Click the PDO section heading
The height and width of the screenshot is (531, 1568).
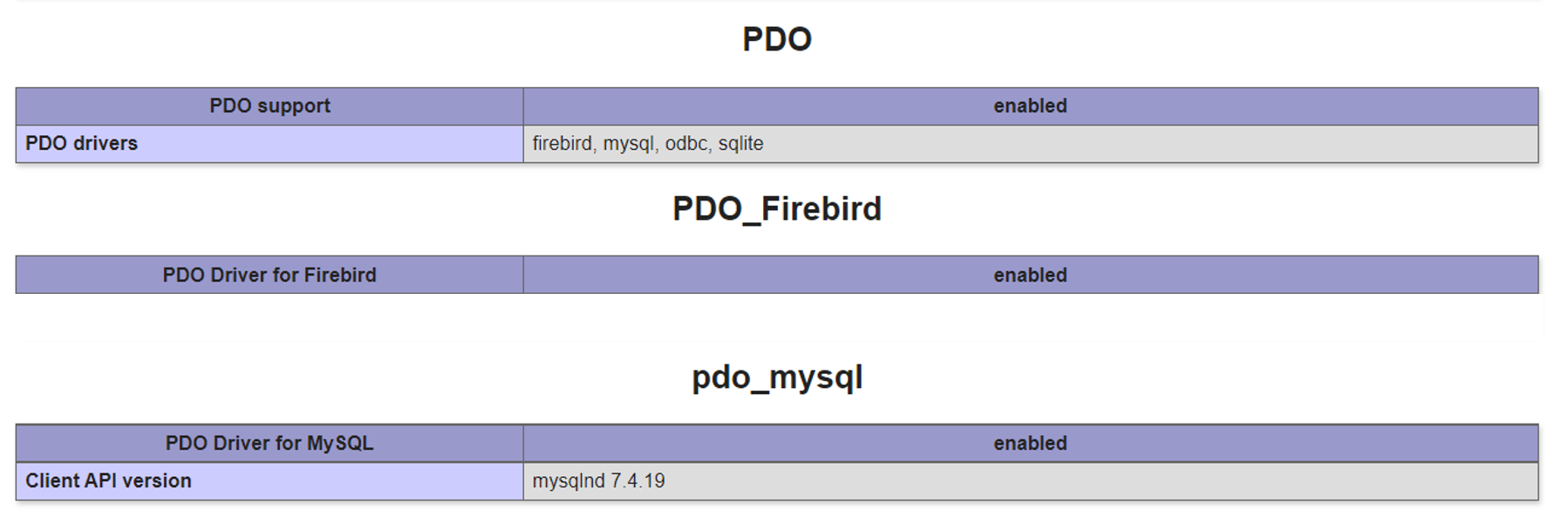(777, 39)
